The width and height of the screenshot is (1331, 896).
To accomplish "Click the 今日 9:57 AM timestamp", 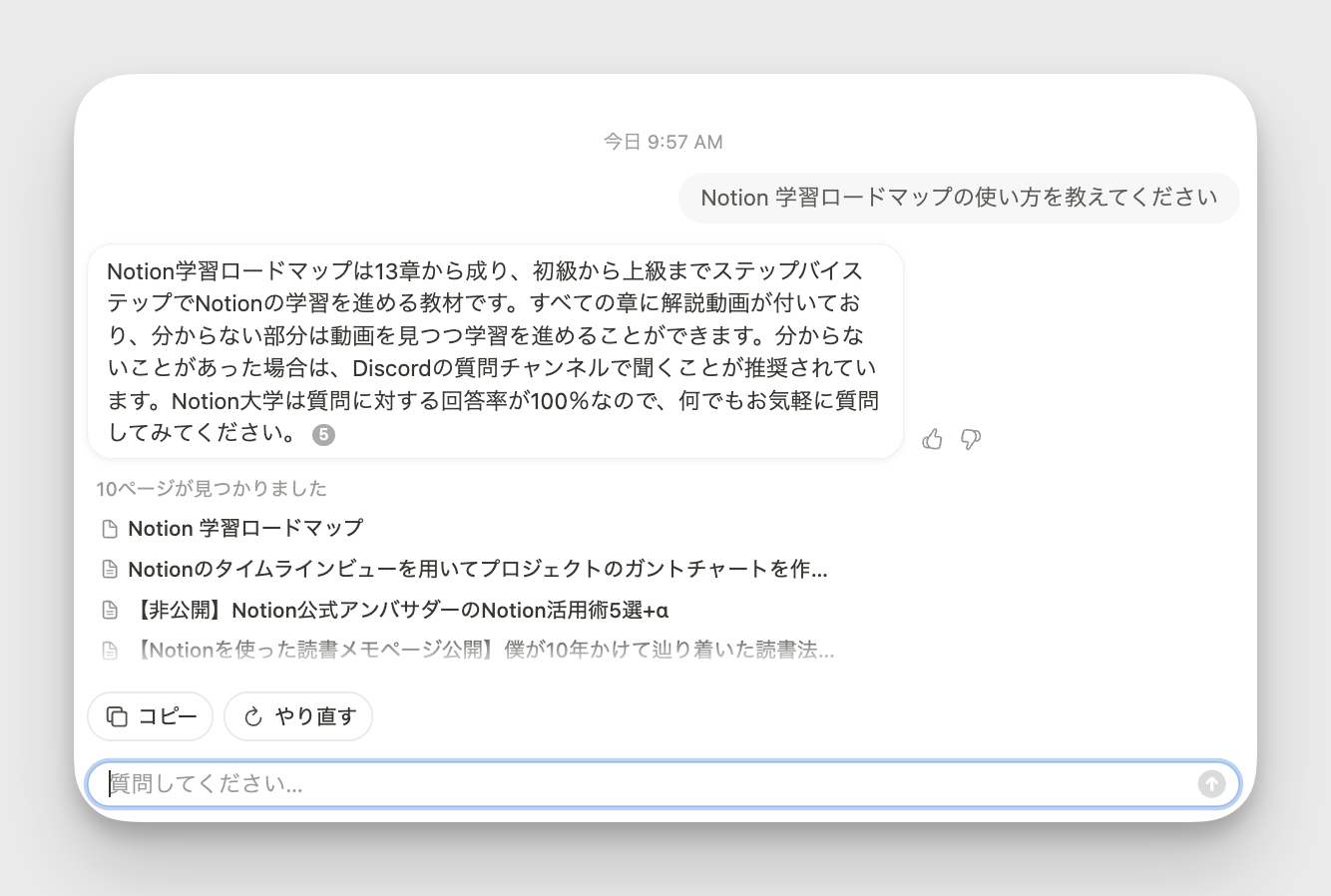I will click(x=664, y=142).
